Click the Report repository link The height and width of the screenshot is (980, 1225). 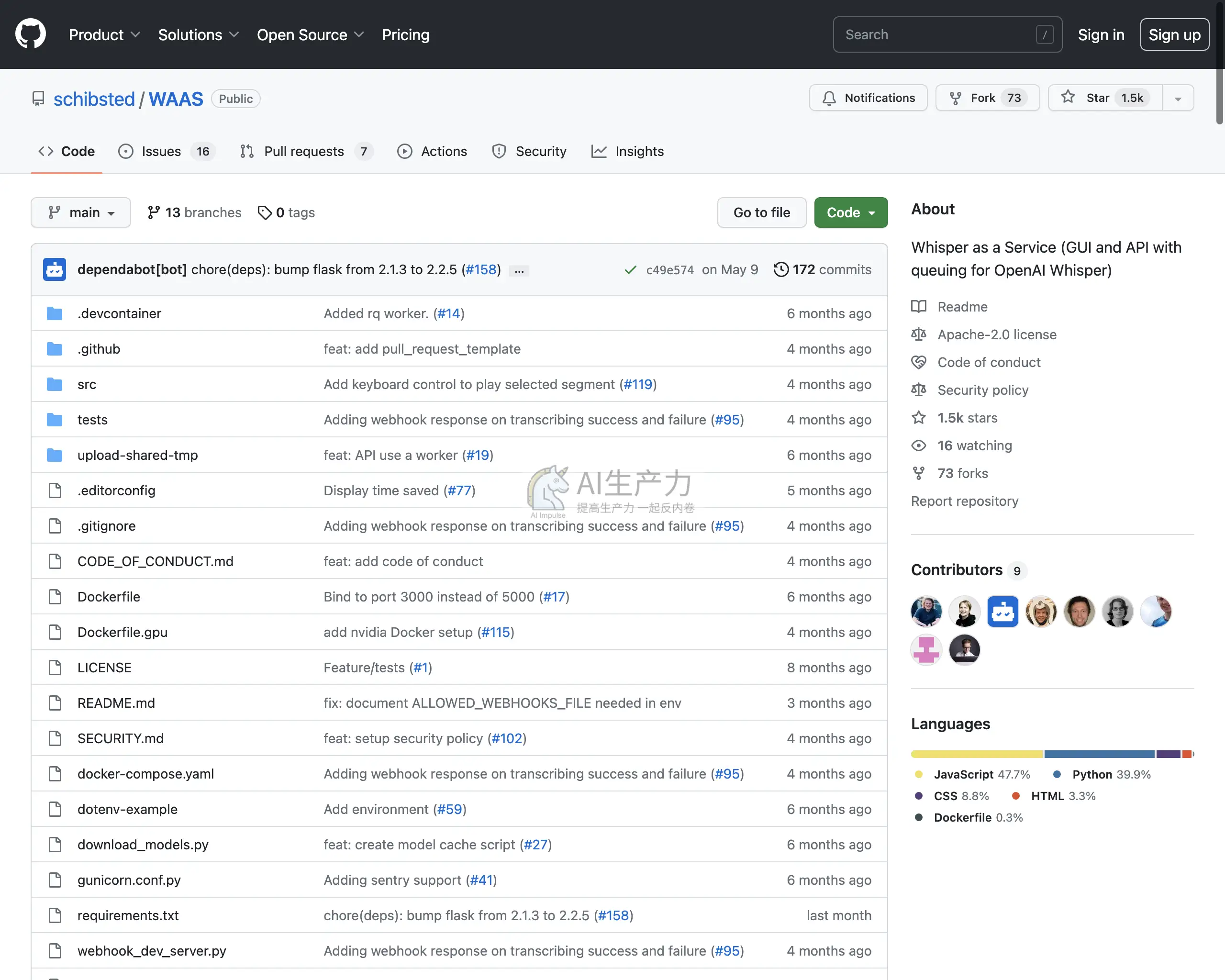[964, 501]
